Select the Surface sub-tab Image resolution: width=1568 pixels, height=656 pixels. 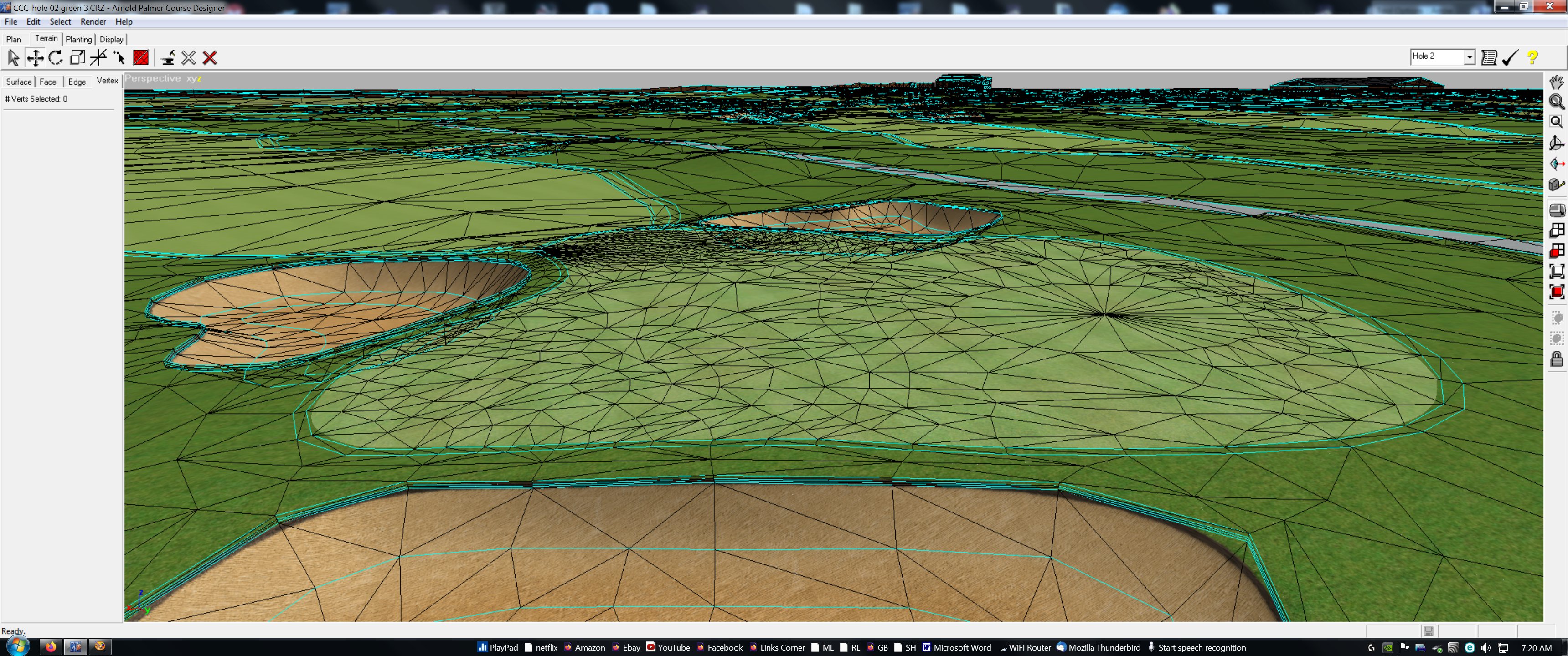[19, 82]
